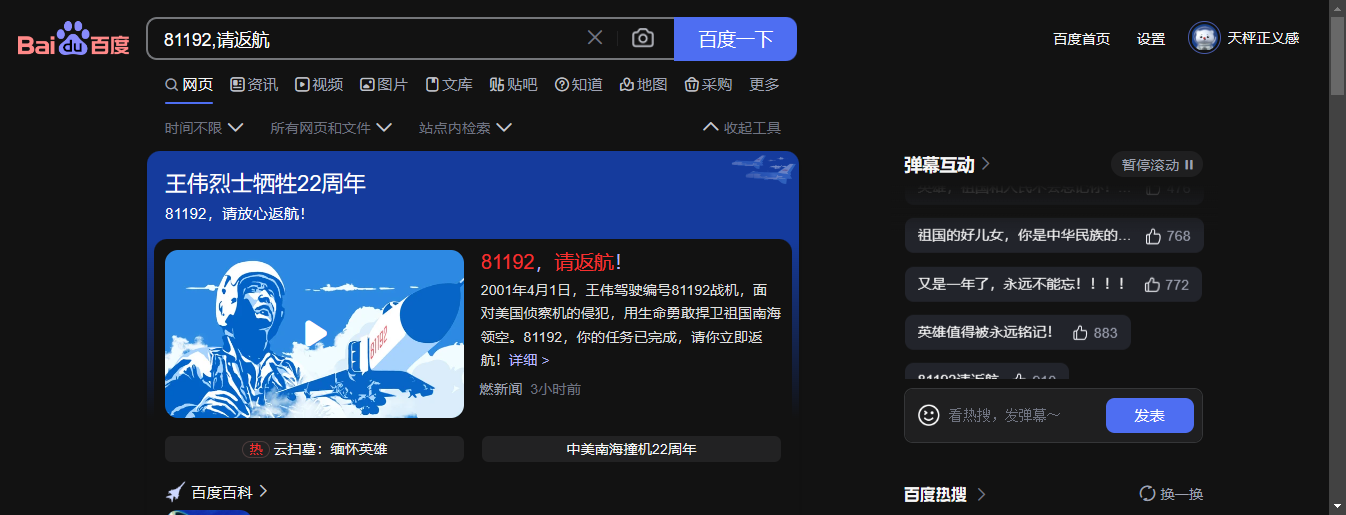The width and height of the screenshot is (1346, 515).
Task: Expand the 站点内检索 dropdown
Action: 465,128
